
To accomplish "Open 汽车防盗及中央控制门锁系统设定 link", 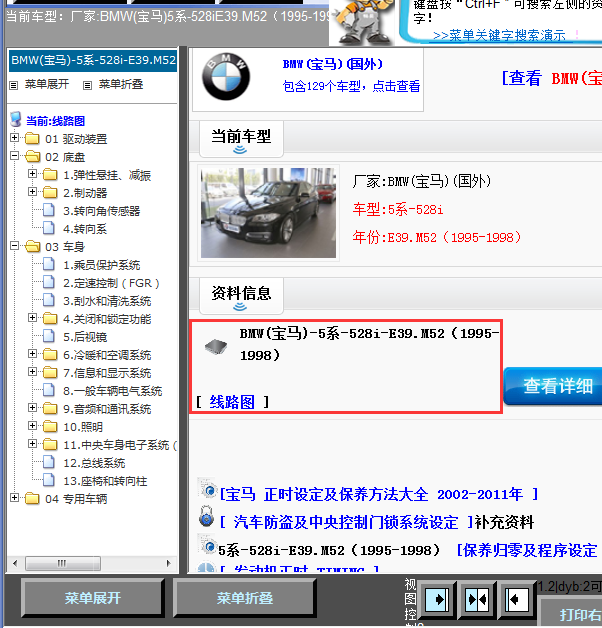I will tap(346, 522).
